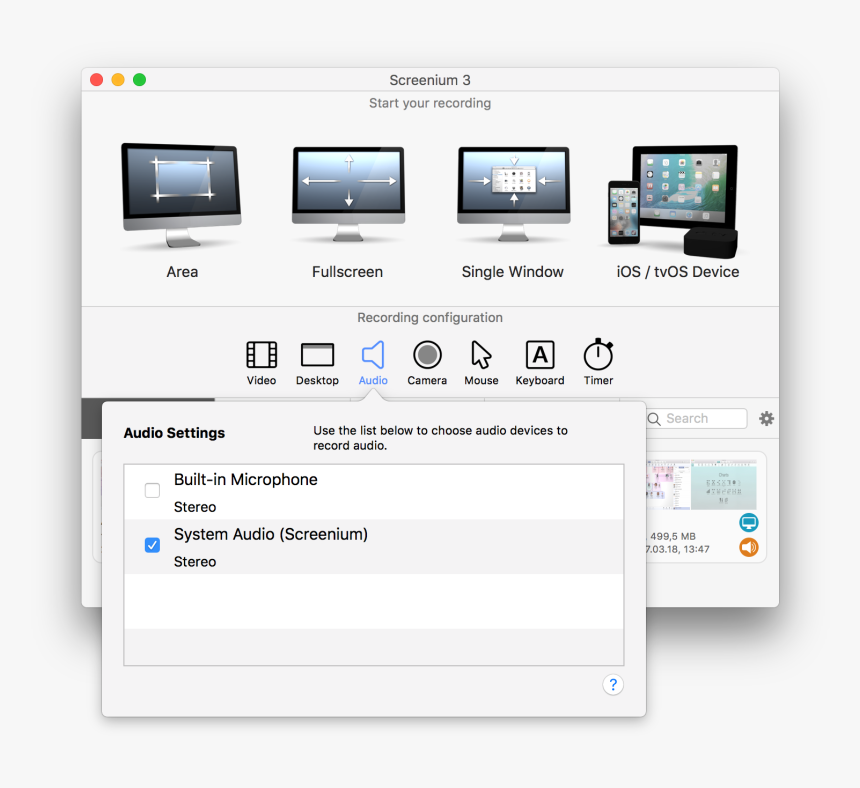Close the Screenium 3 window
Screen dimensions: 860x788
[x=97, y=80]
